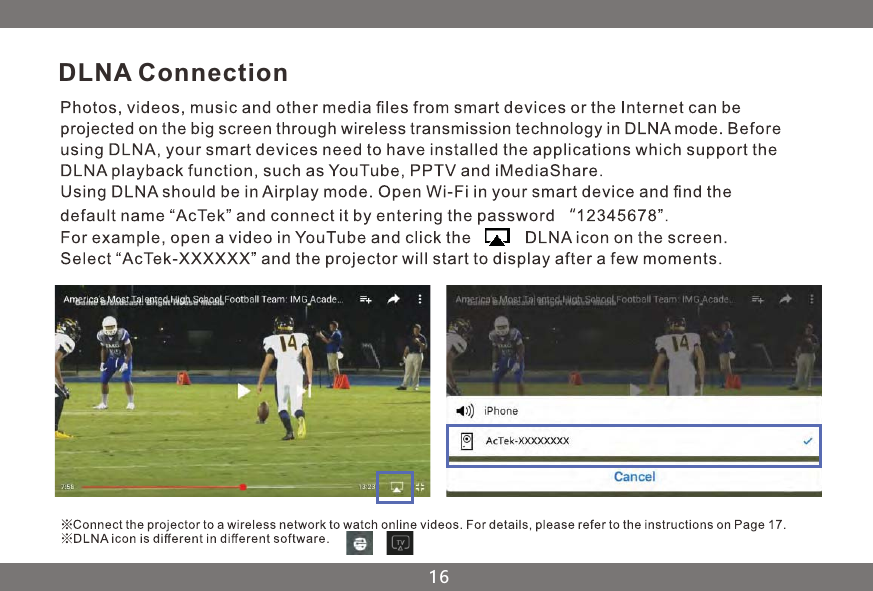Click the total duration 13:23 label

(x=367, y=487)
